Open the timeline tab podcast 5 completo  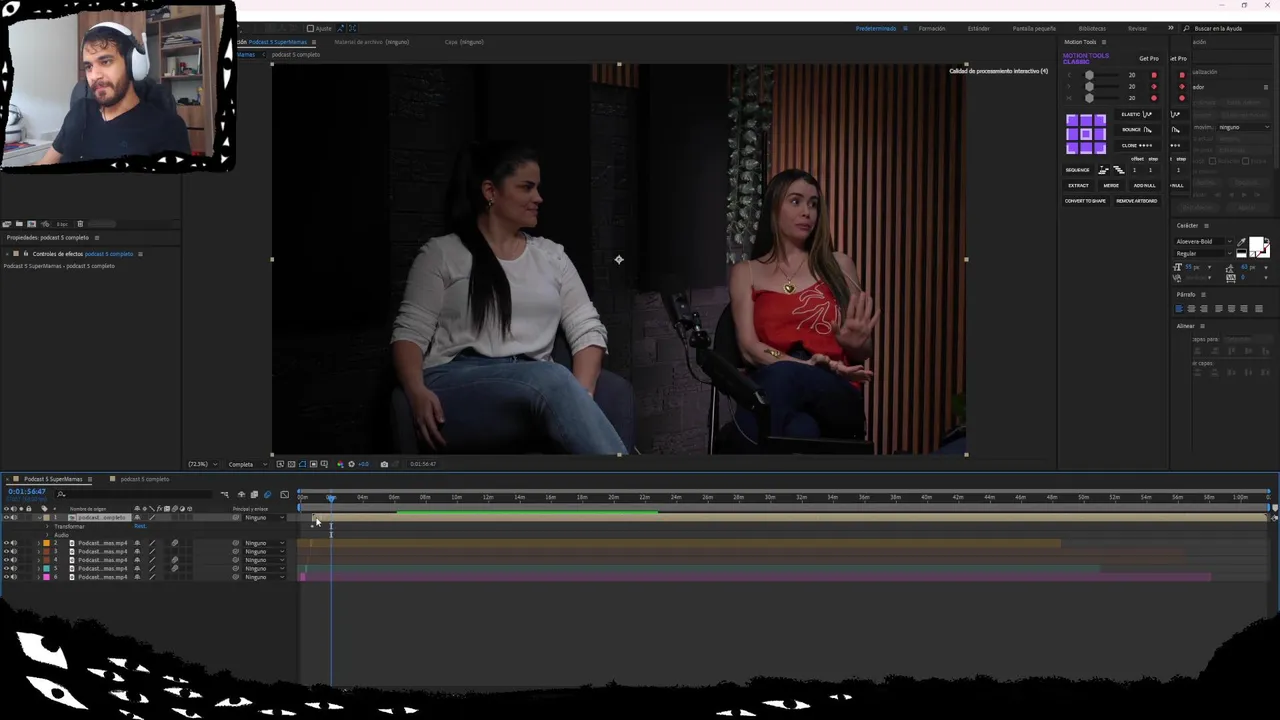145,479
